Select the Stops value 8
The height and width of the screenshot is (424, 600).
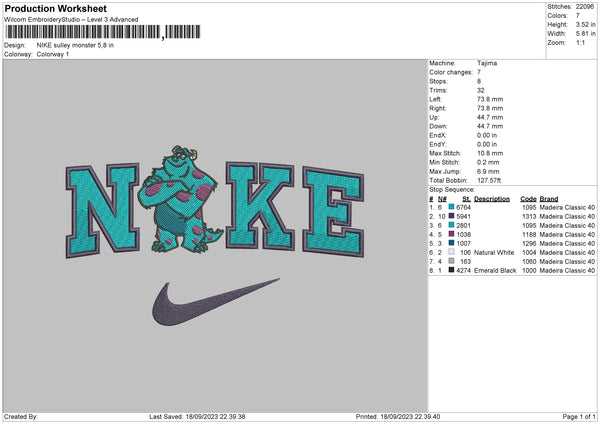(479, 81)
